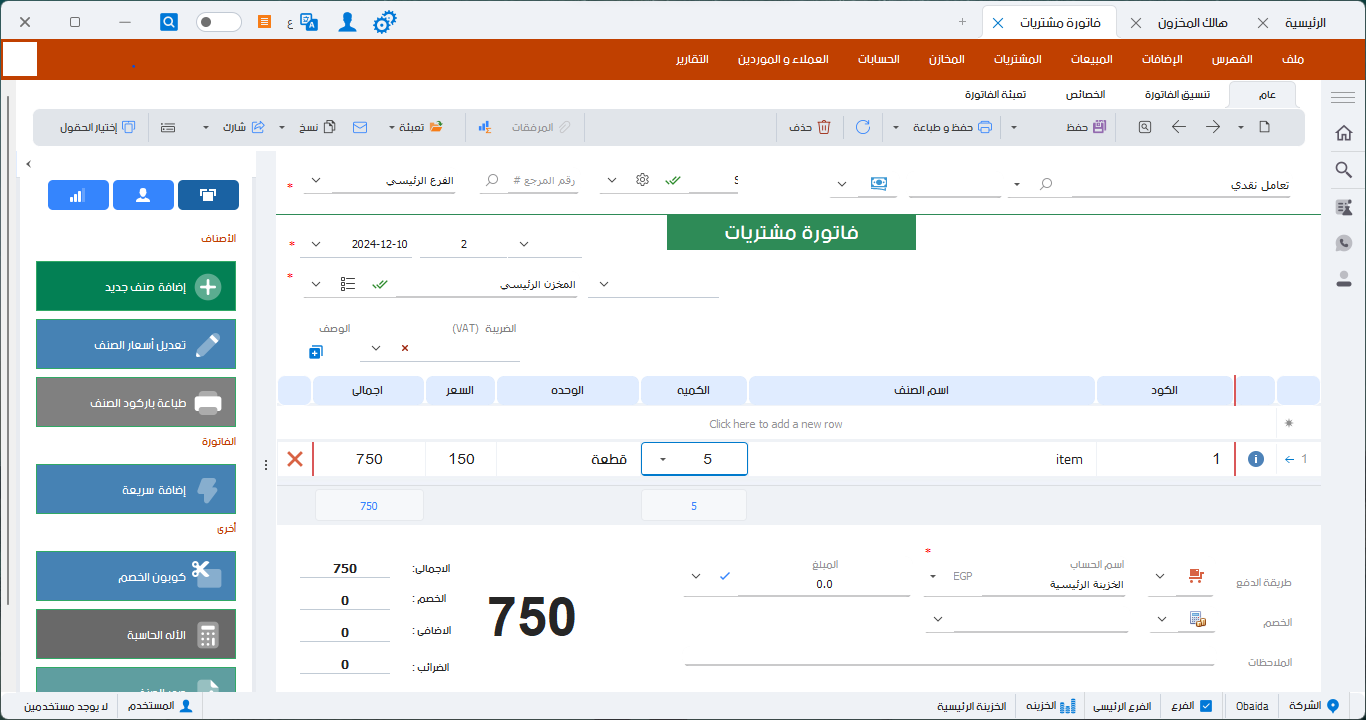Click the blue info icon on row 1

(x=1256, y=459)
